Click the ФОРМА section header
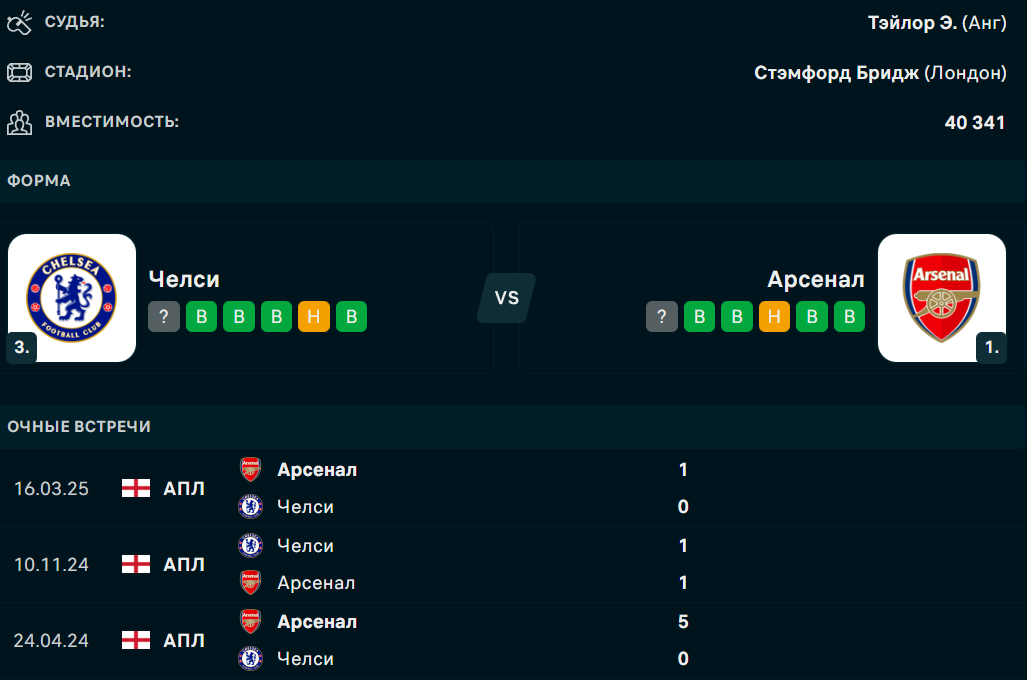The width and height of the screenshot is (1027, 680). [x=39, y=181]
